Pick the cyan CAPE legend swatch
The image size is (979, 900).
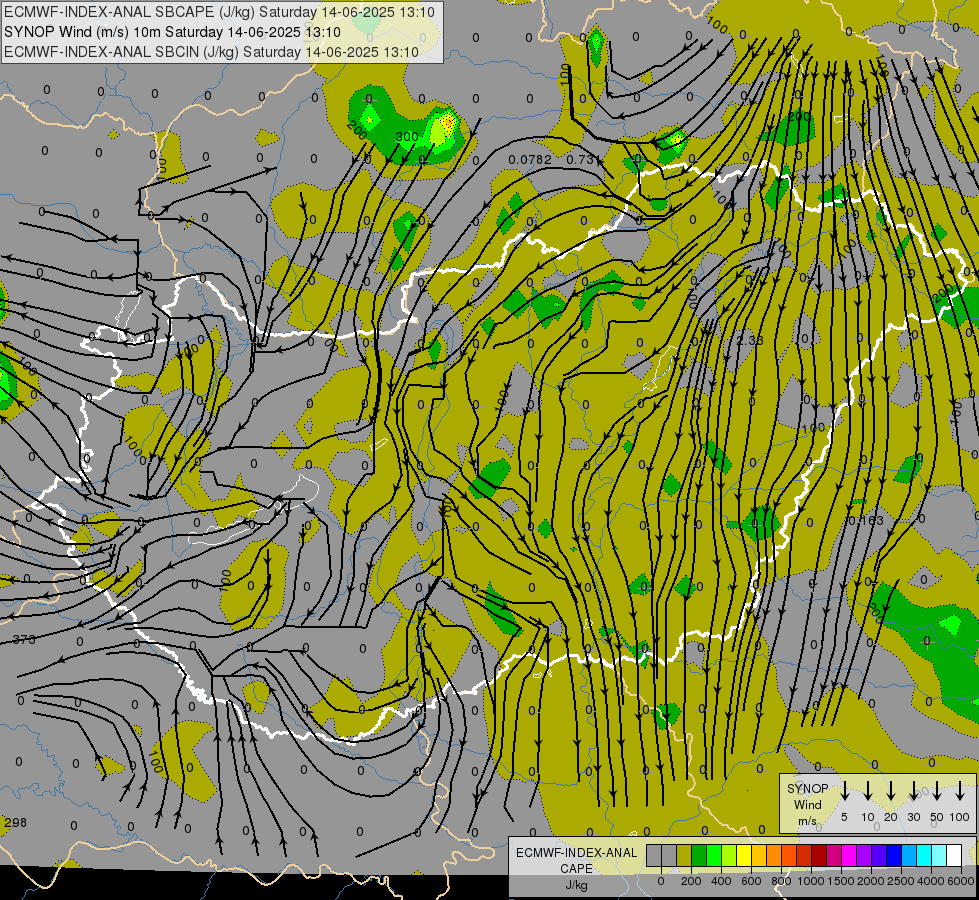point(923,856)
